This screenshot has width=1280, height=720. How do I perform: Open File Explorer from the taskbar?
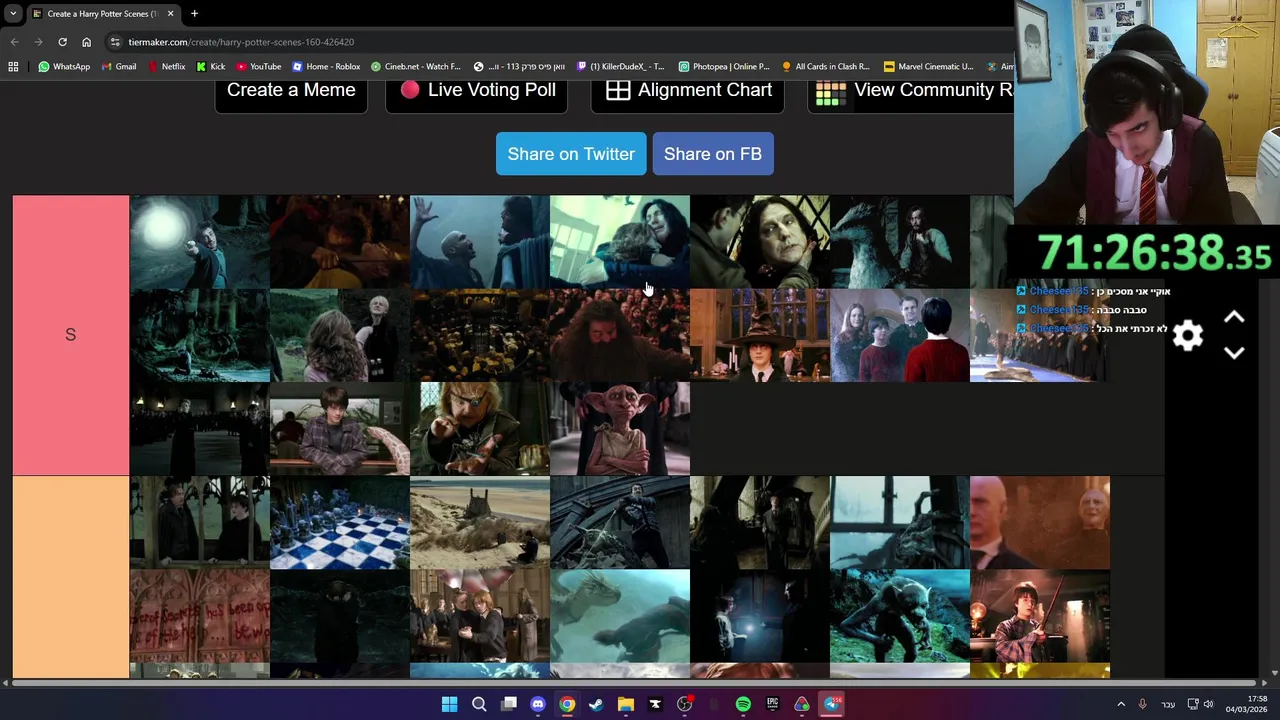[626, 704]
